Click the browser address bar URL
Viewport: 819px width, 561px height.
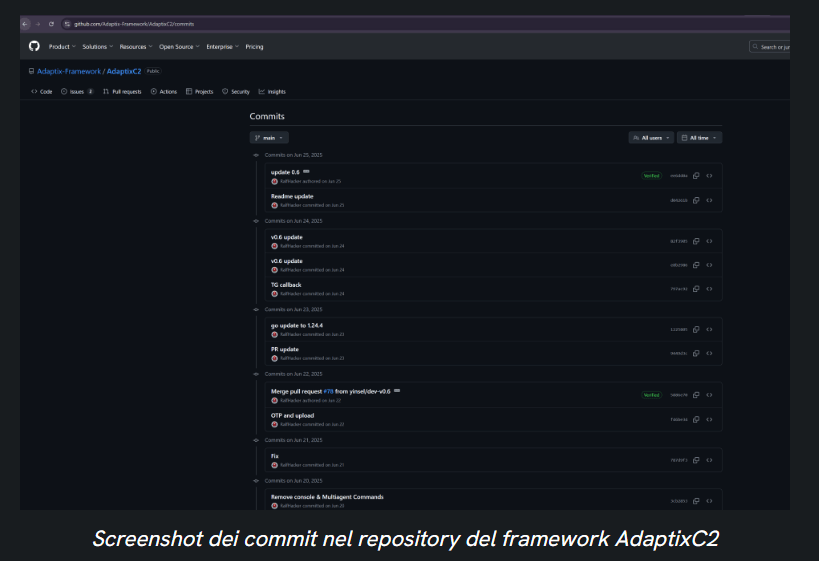coord(134,24)
